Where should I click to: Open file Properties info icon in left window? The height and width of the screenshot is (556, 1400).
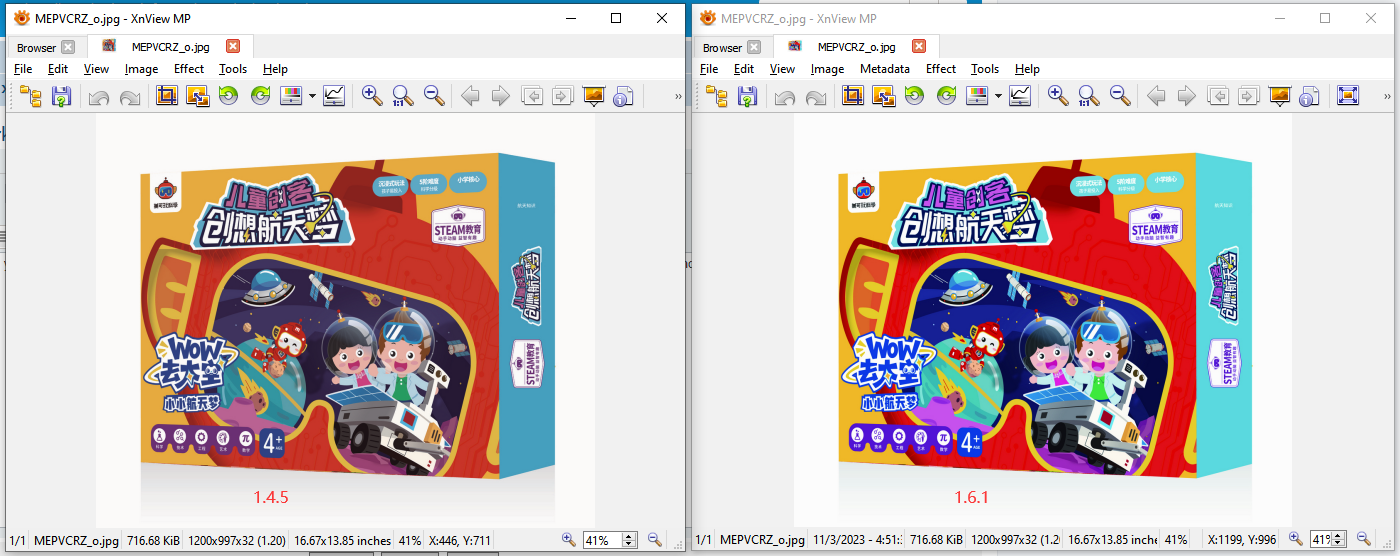[x=624, y=96]
